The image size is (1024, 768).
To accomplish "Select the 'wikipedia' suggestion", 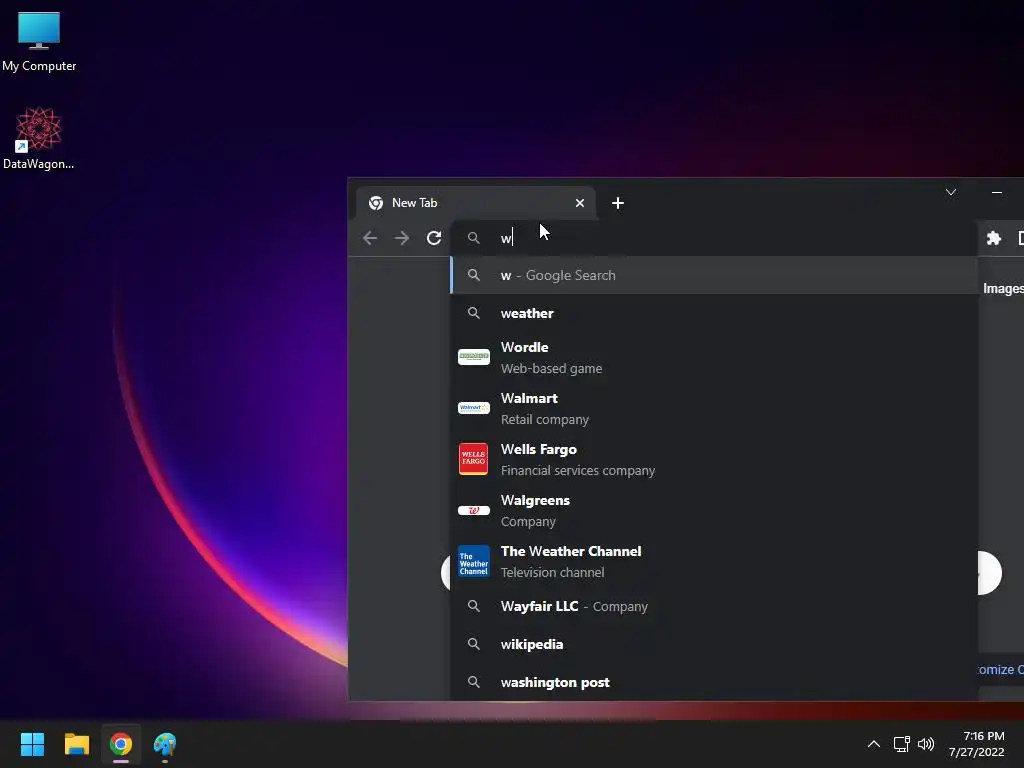I will 714,644.
